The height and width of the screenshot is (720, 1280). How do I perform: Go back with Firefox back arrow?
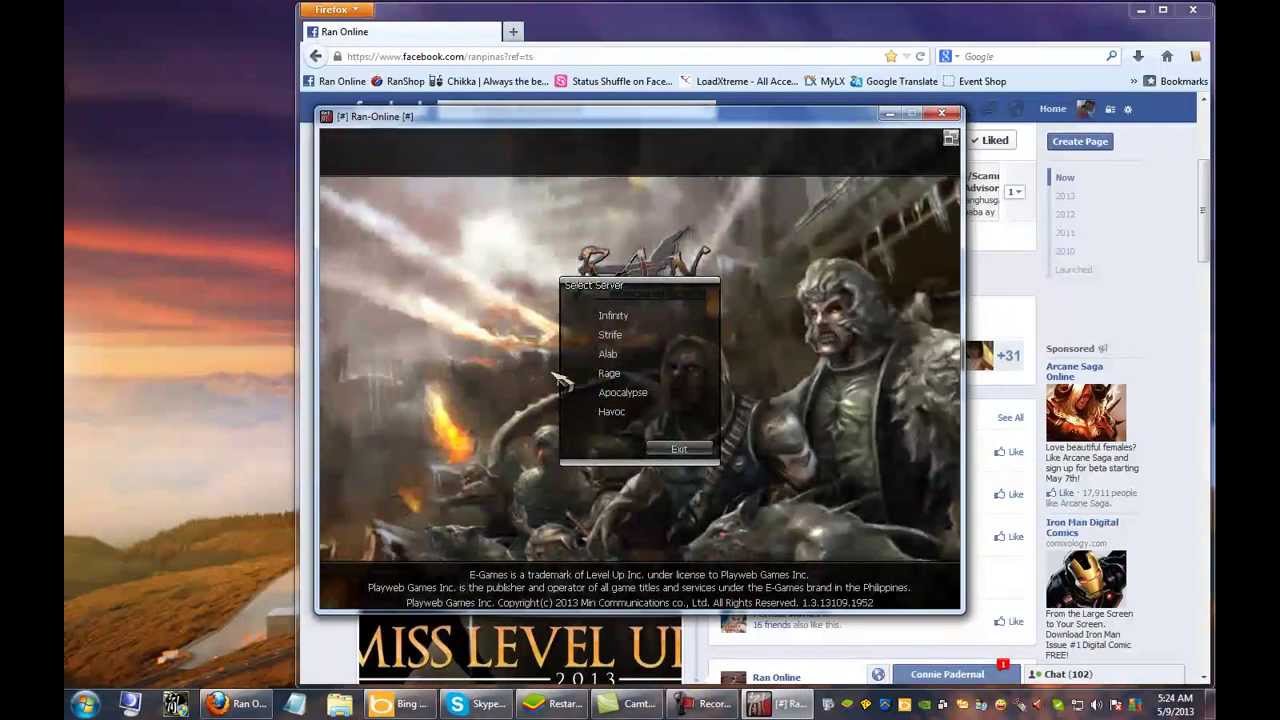click(x=316, y=57)
